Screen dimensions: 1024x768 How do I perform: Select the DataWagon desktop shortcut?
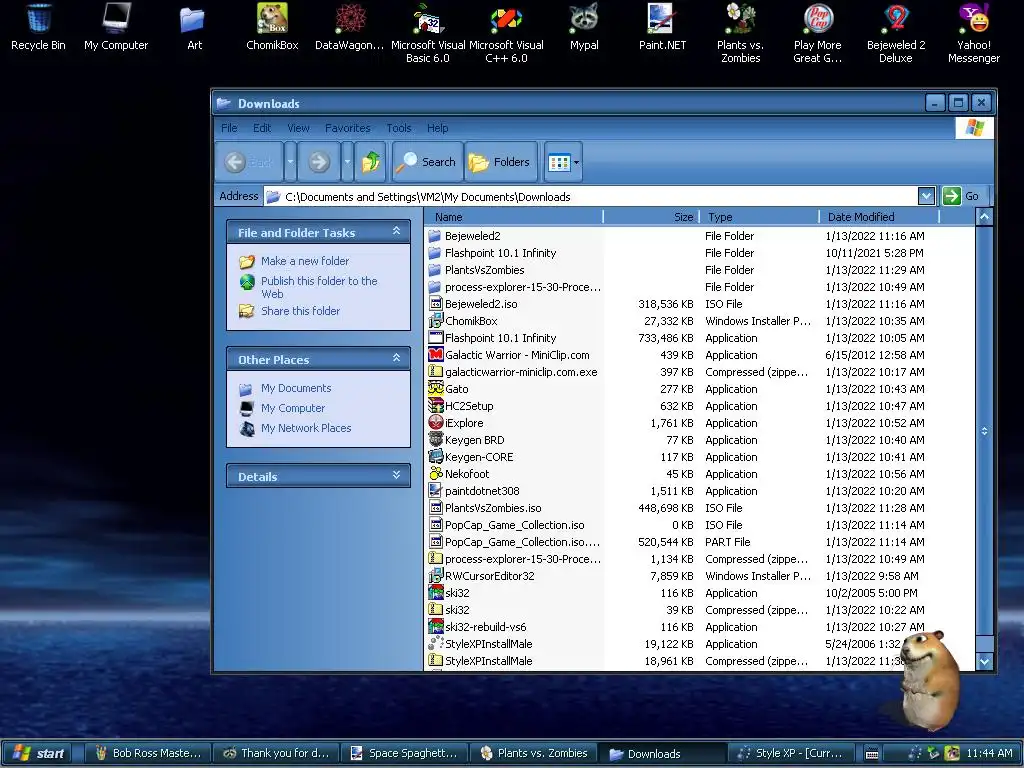[349, 26]
